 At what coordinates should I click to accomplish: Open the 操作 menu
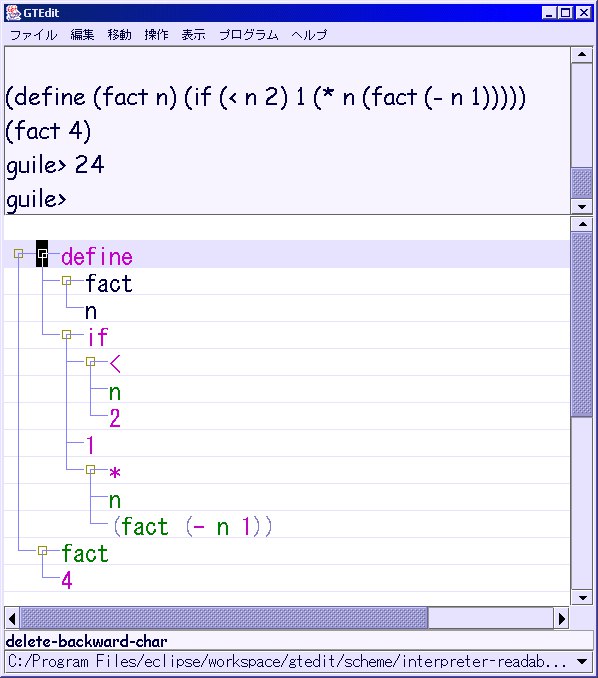point(156,35)
